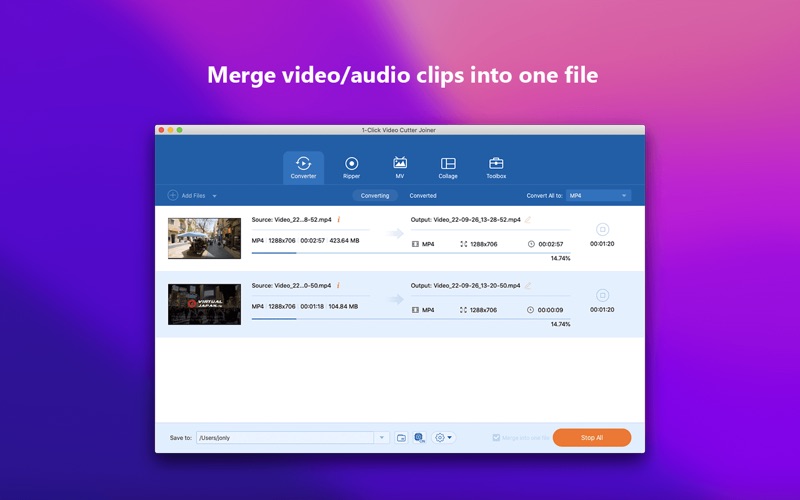
Task: Open the Ripper module
Action: click(x=351, y=167)
